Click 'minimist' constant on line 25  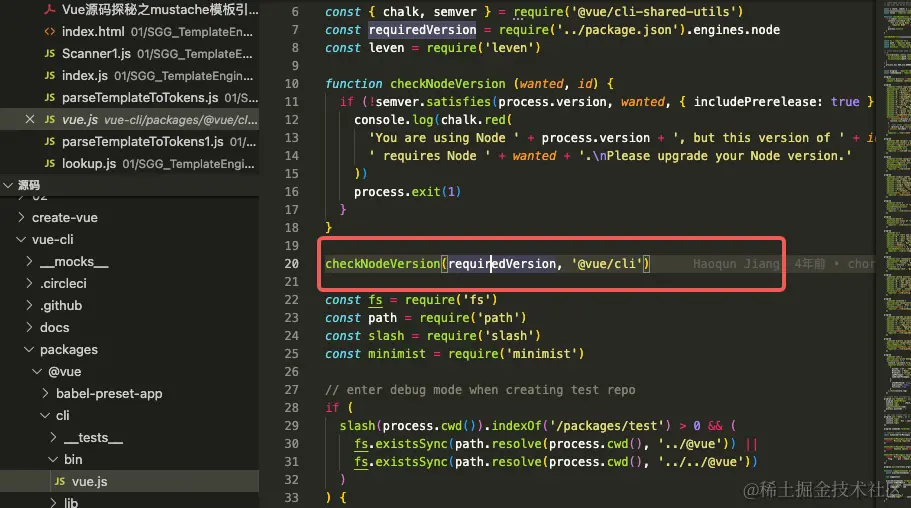tap(397, 353)
